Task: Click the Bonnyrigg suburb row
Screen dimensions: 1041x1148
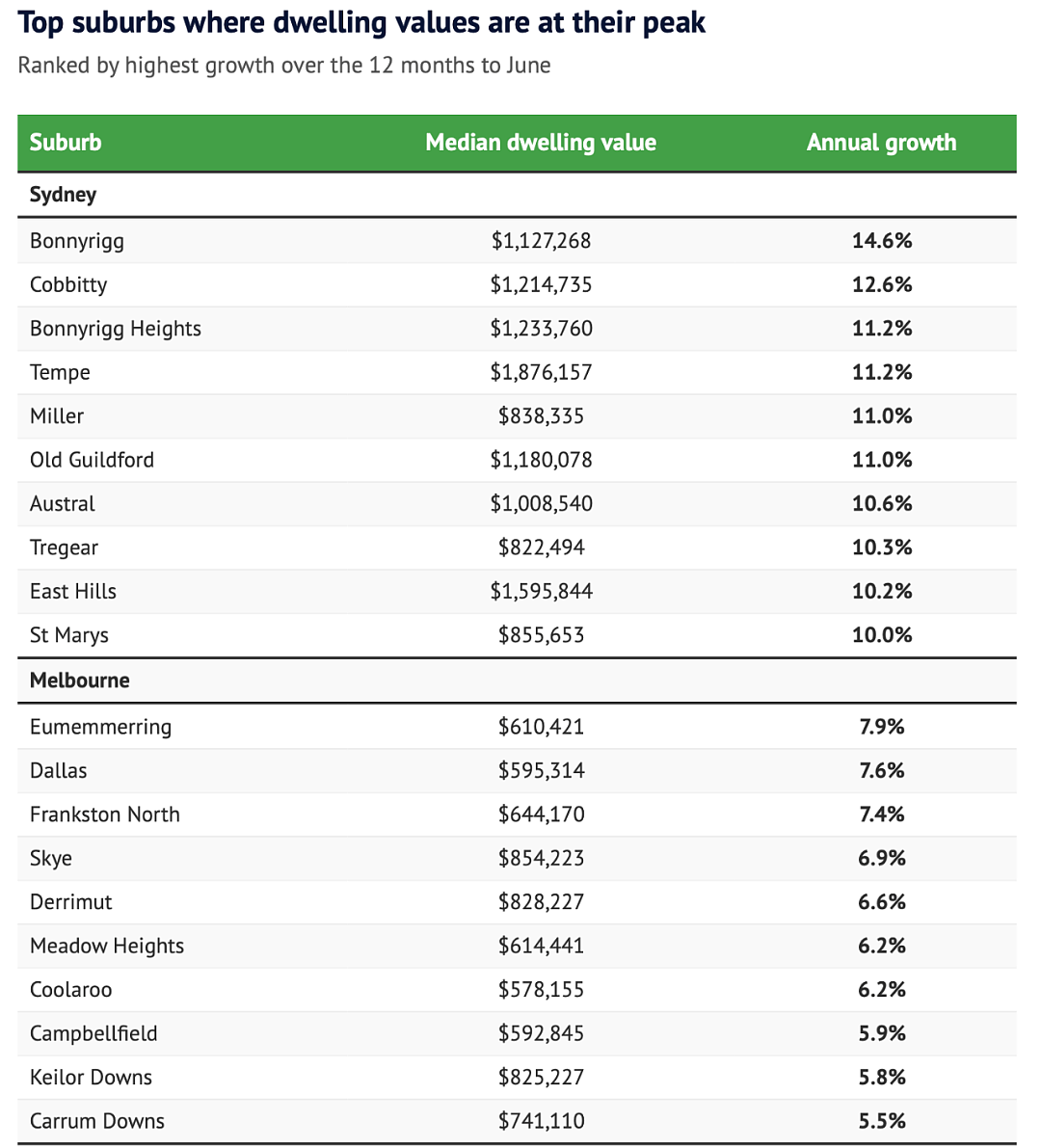Action: click(517, 241)
